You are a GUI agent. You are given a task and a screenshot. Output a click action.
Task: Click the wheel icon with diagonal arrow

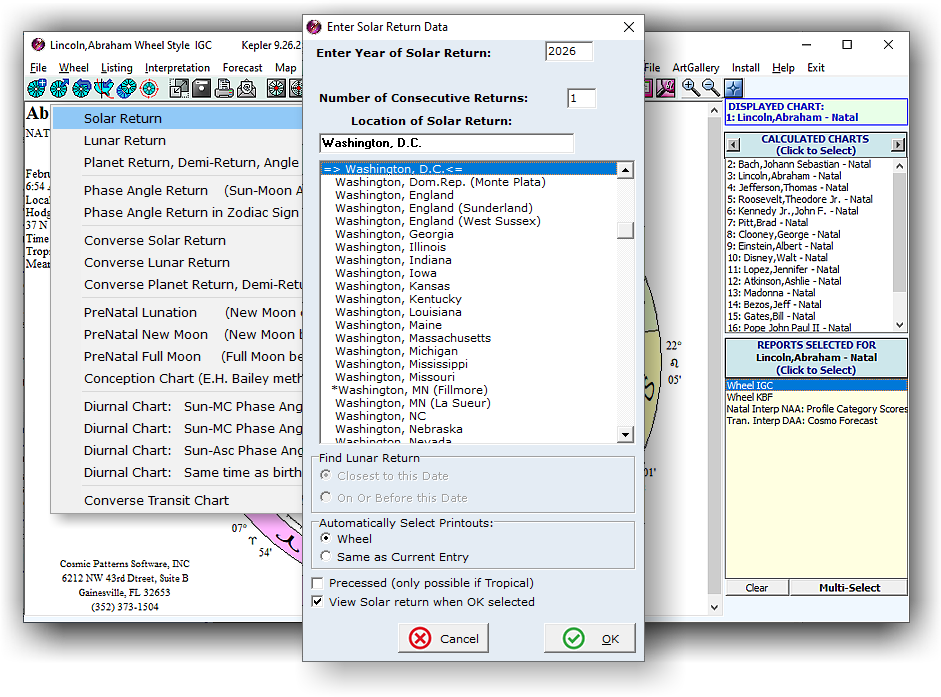click(x=59, y=89)
